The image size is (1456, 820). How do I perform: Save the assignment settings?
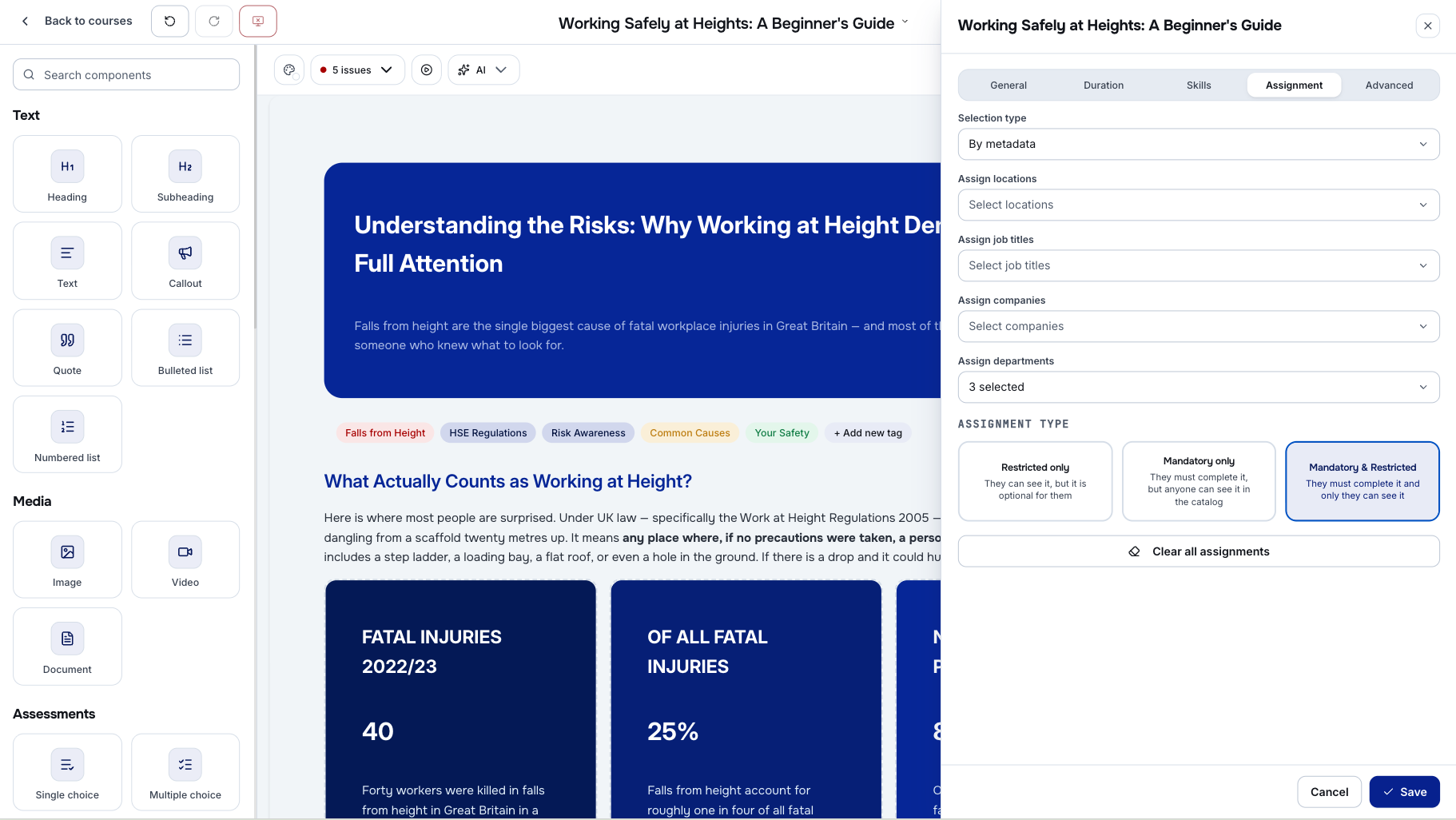point(1404,792)
